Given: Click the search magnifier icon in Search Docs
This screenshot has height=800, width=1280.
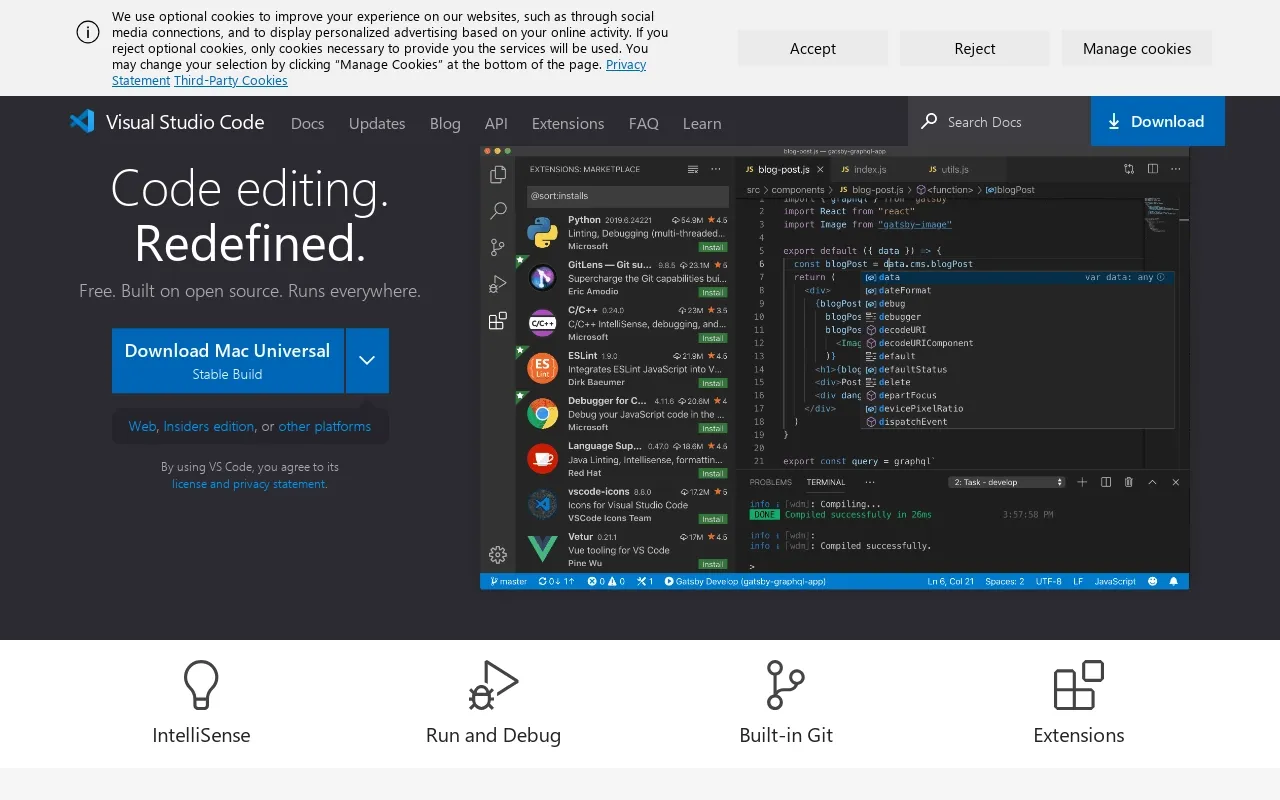Looking at the screenshot, I should [x=929, y=121].
